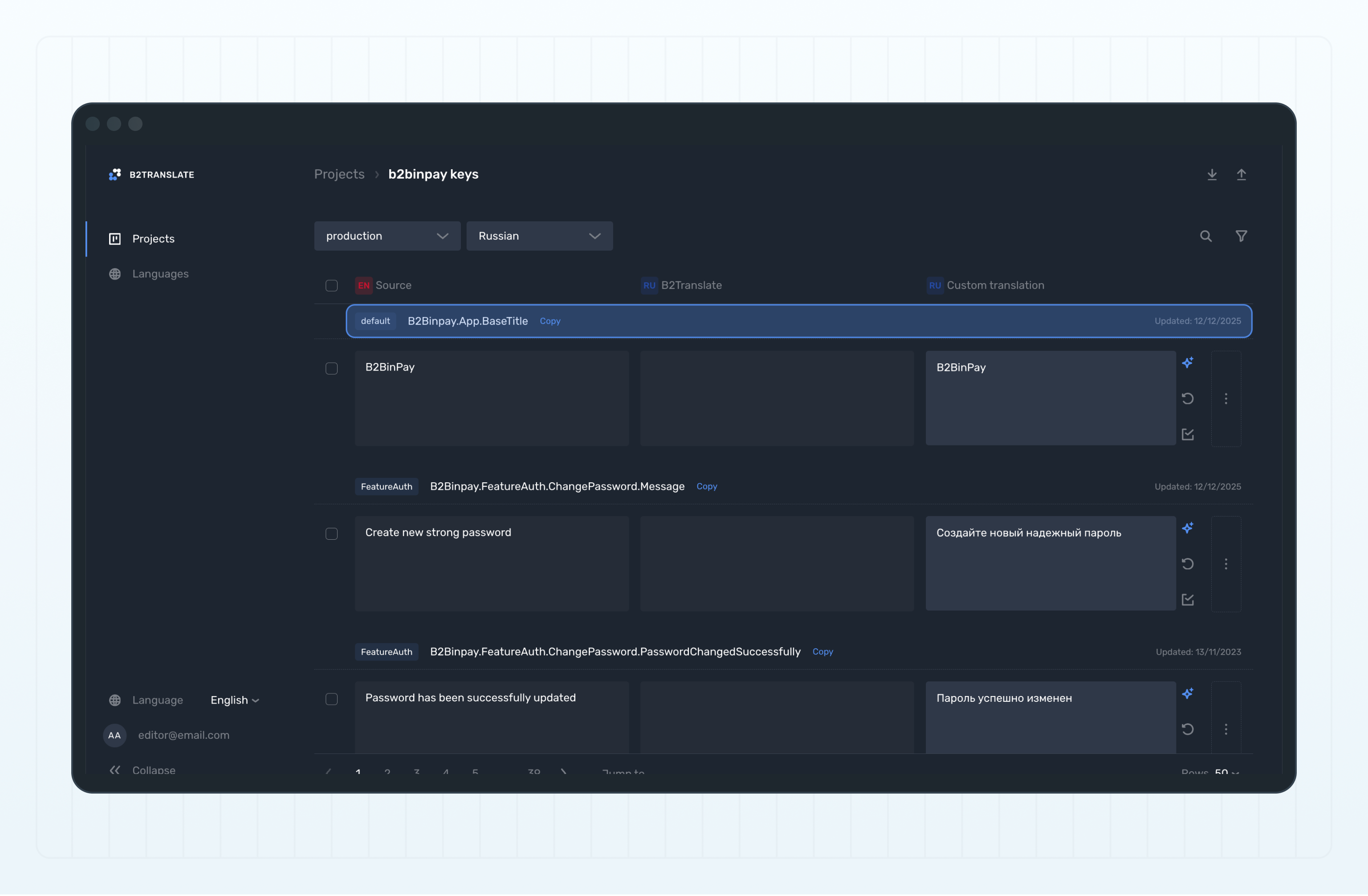Viewport: 1368px width, 896px height.
Task: Open three-dot menu for B2BinPay row
Action: pos(1225,399)
